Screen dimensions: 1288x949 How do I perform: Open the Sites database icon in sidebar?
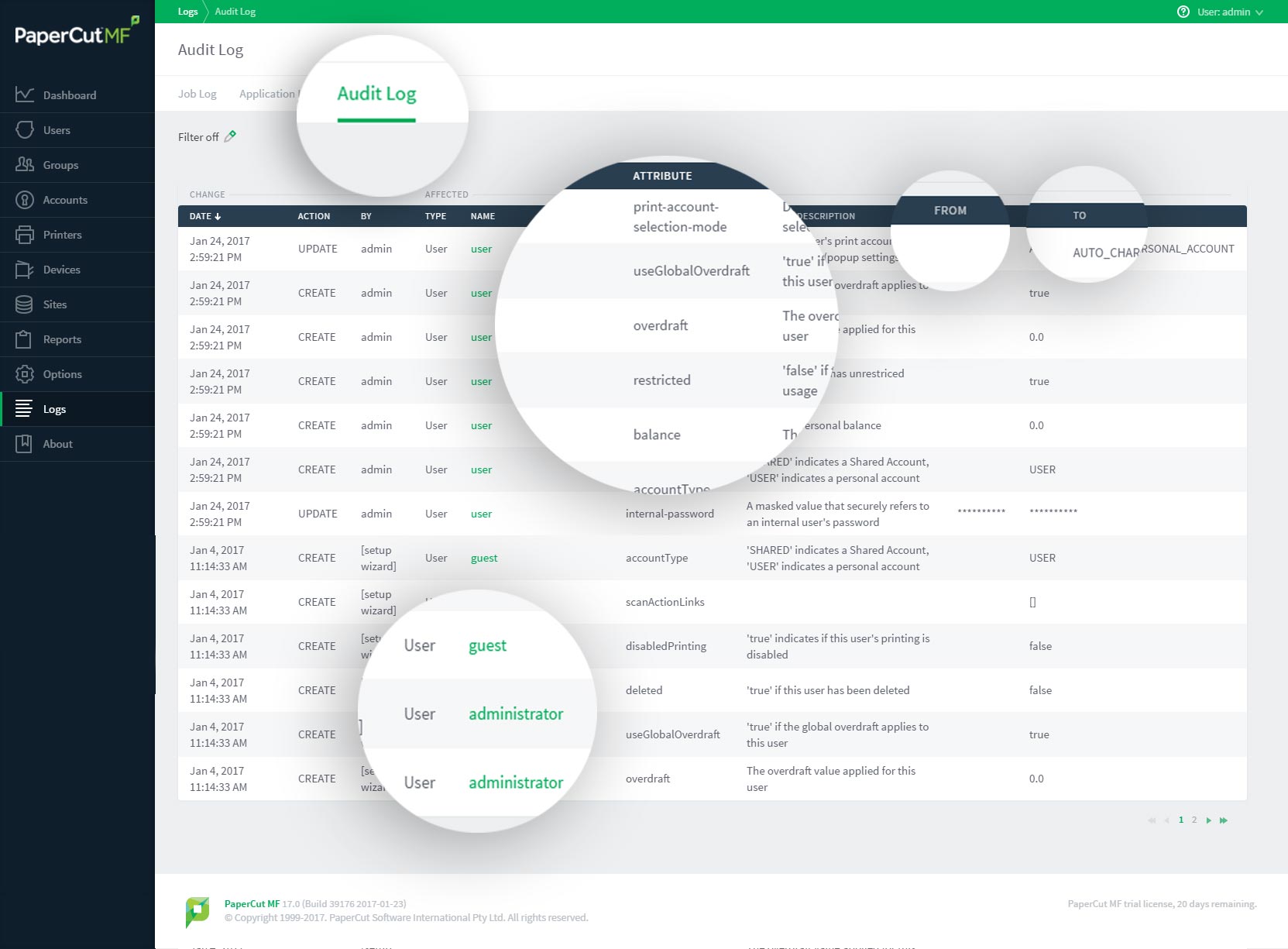tap(25, 304)
